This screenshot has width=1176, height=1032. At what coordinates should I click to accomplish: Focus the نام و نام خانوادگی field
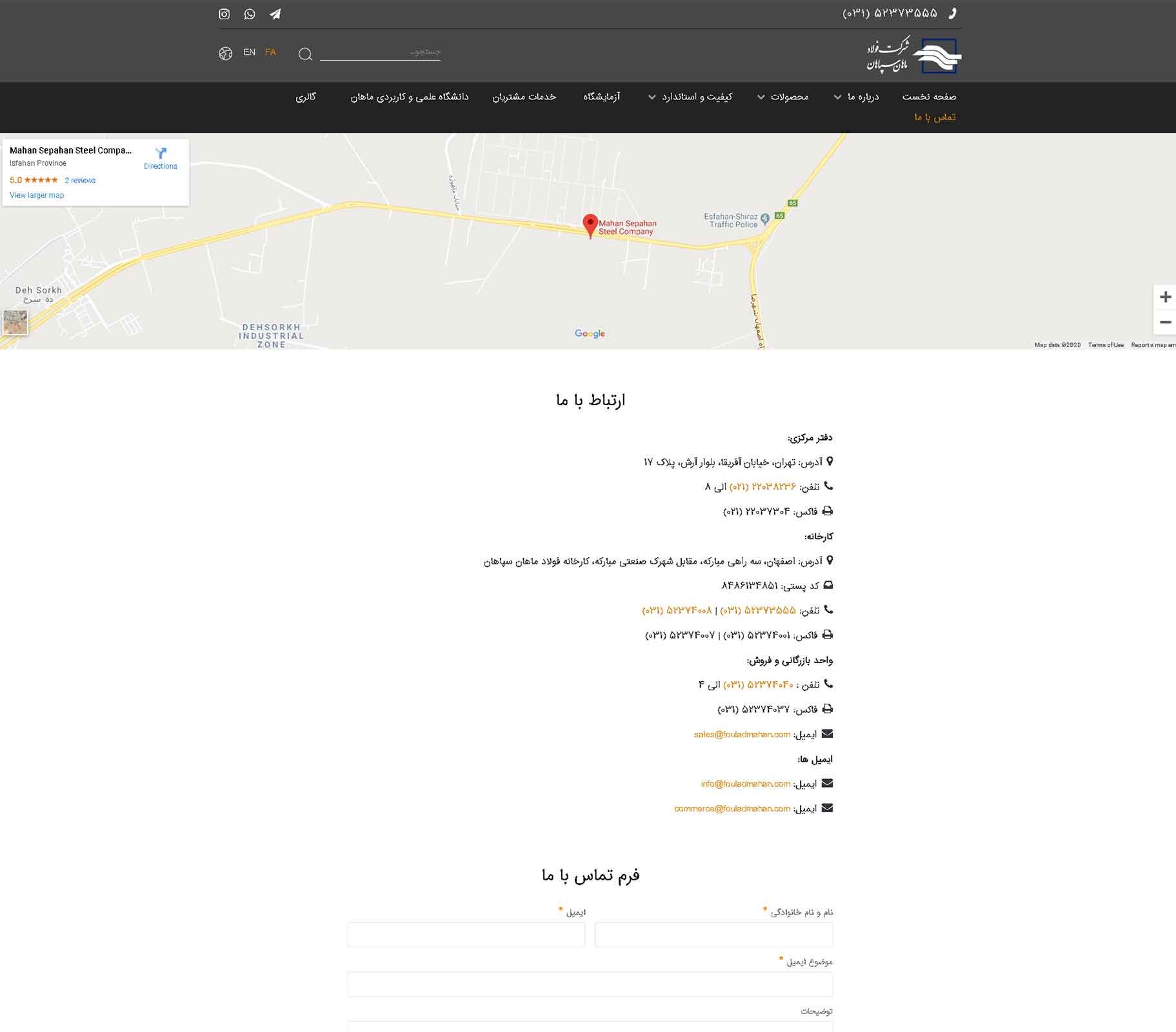pos(713,934)
